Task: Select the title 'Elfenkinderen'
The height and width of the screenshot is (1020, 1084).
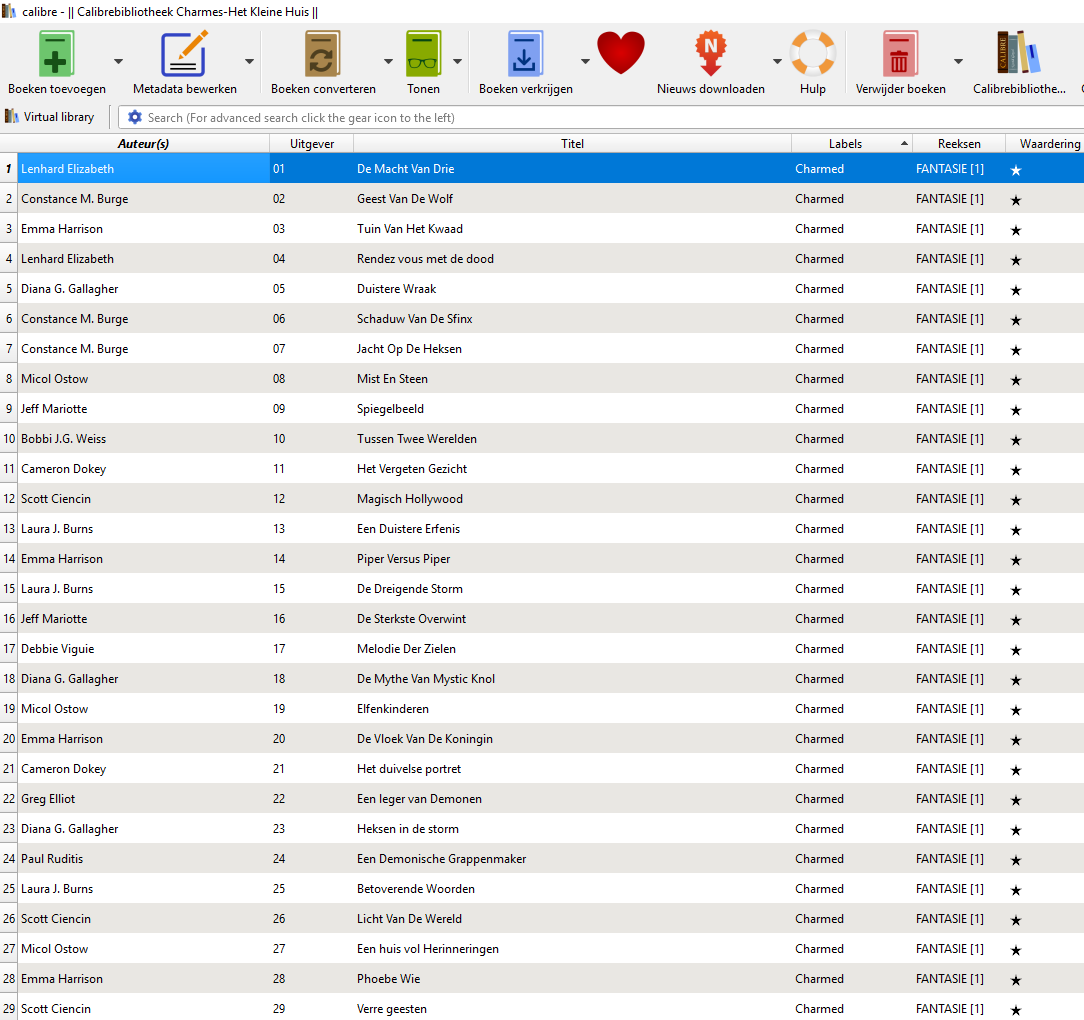Action: [393, 709]
